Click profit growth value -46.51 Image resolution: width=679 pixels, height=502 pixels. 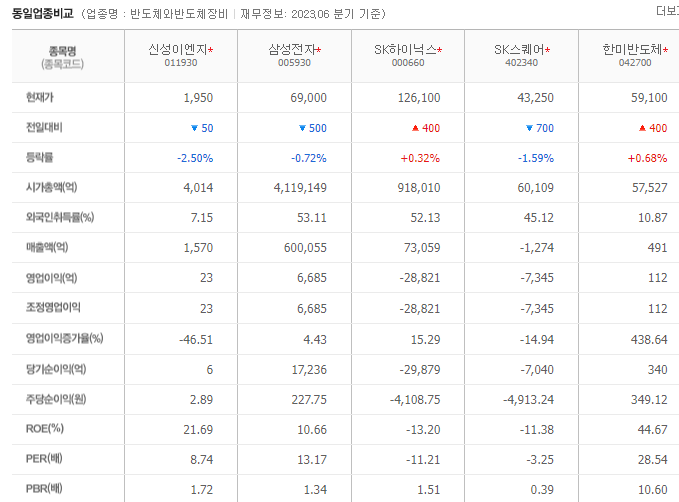click(x=196, y=340)
